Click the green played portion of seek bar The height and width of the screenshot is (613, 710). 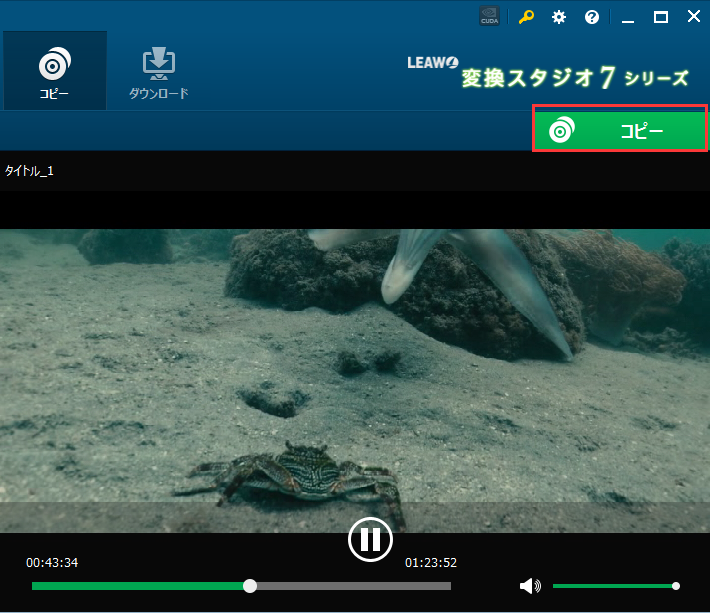[140, 586]
